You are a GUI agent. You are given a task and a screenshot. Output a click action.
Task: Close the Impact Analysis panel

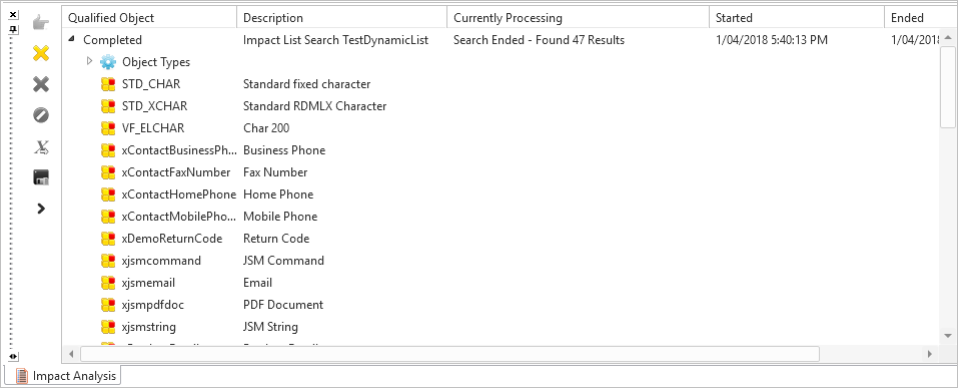click(x=13, y=15)
